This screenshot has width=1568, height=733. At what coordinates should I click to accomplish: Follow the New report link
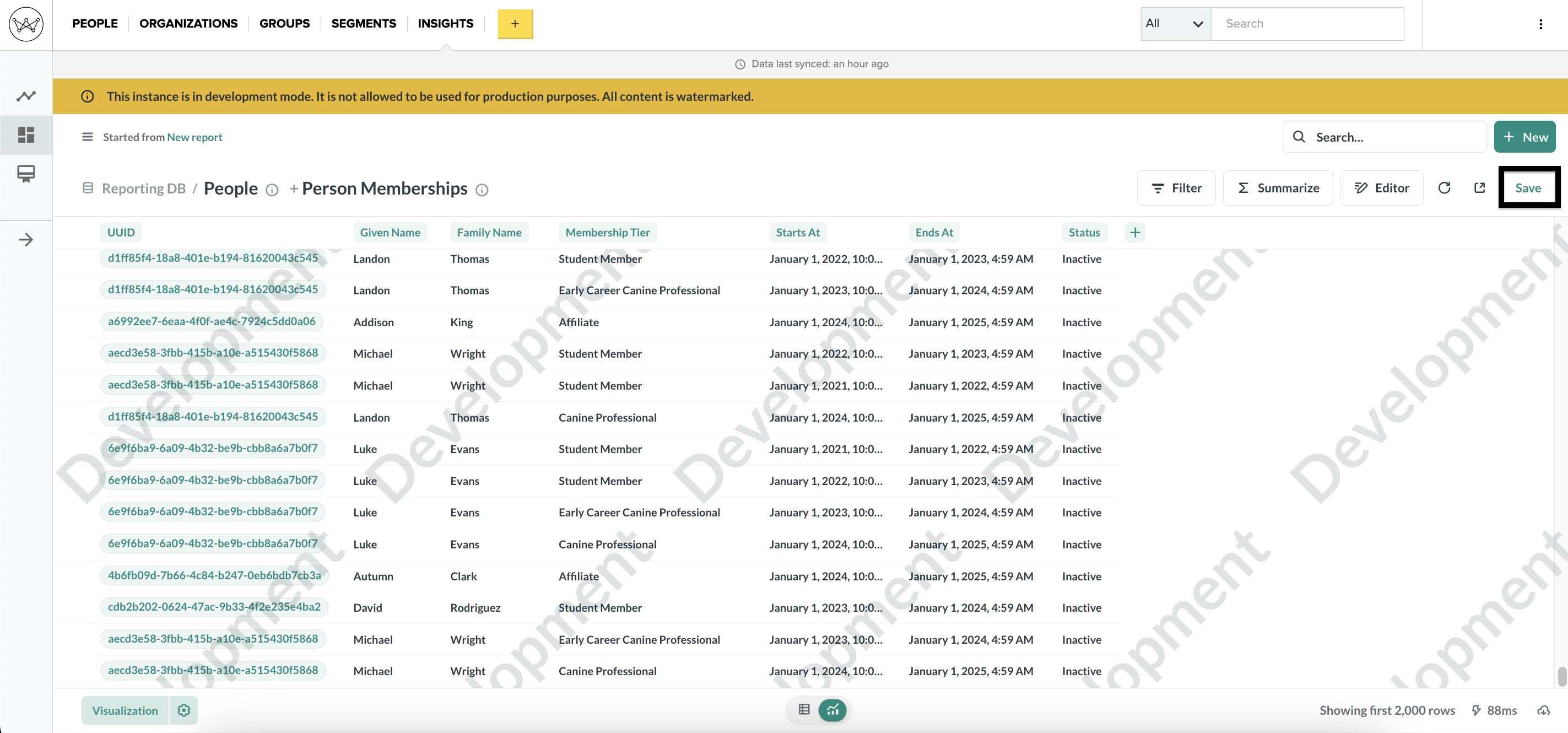pos(195,137)
